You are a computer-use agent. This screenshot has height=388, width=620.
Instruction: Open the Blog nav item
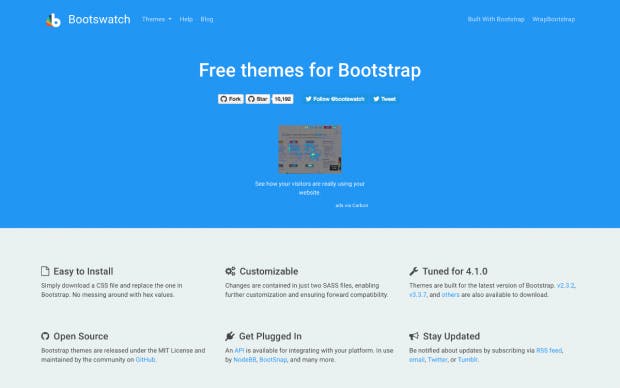coord(207,19)
